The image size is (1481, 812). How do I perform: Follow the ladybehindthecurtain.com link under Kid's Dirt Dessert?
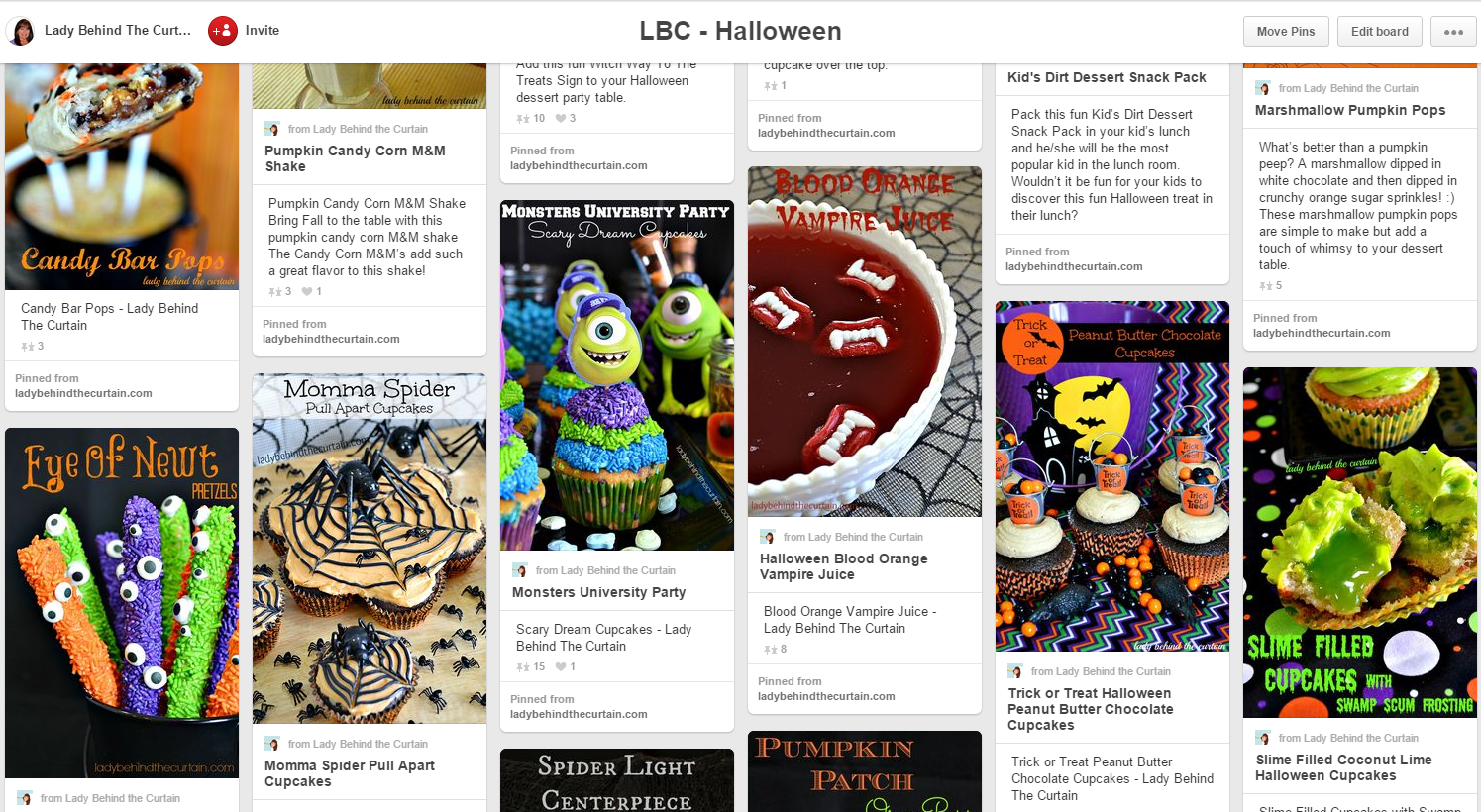(x=1074, y=266)
